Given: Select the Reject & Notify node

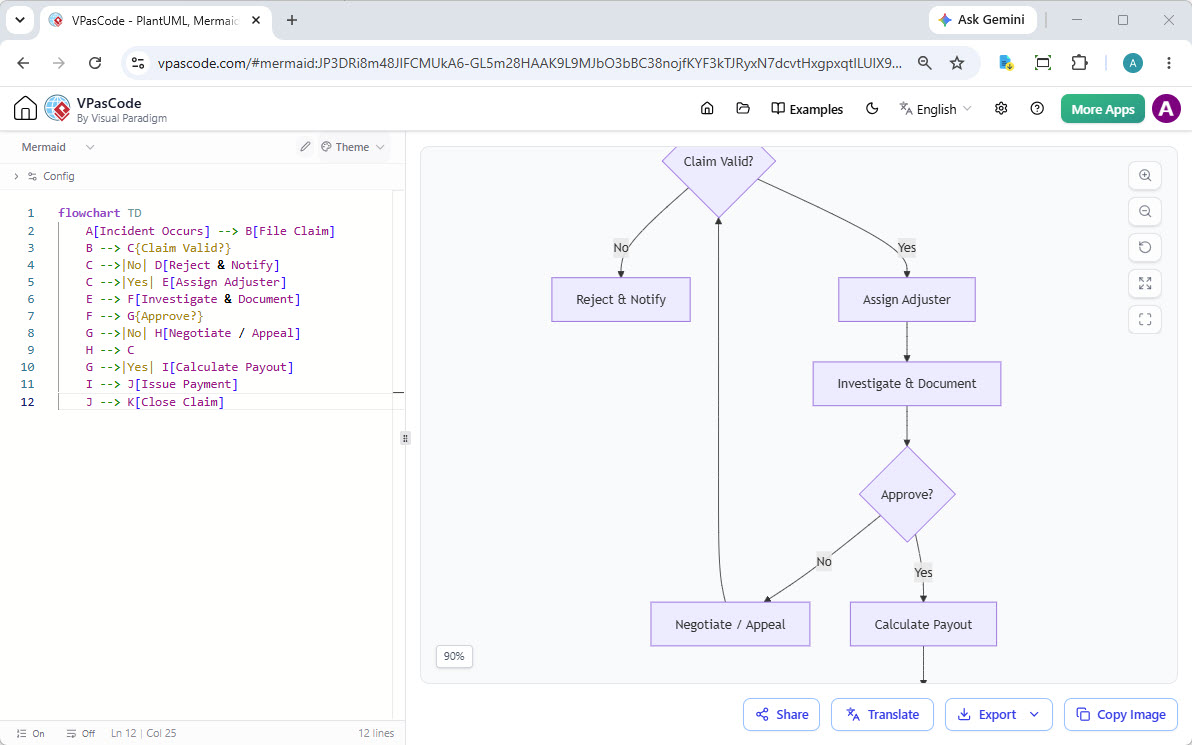Looking at the screenshot, I should tap(621, 300).
